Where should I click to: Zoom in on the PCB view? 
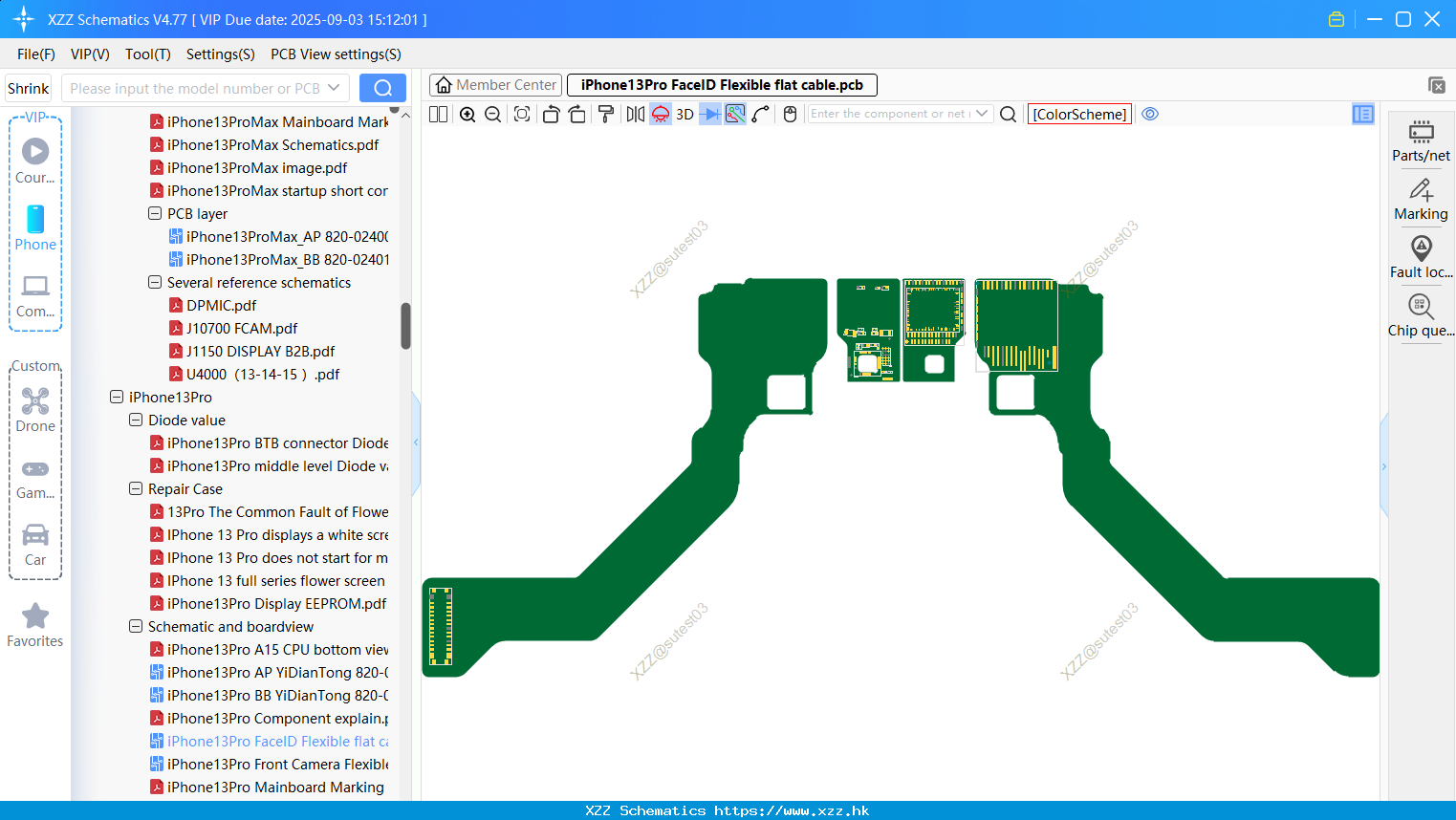(x=467, y=114)
